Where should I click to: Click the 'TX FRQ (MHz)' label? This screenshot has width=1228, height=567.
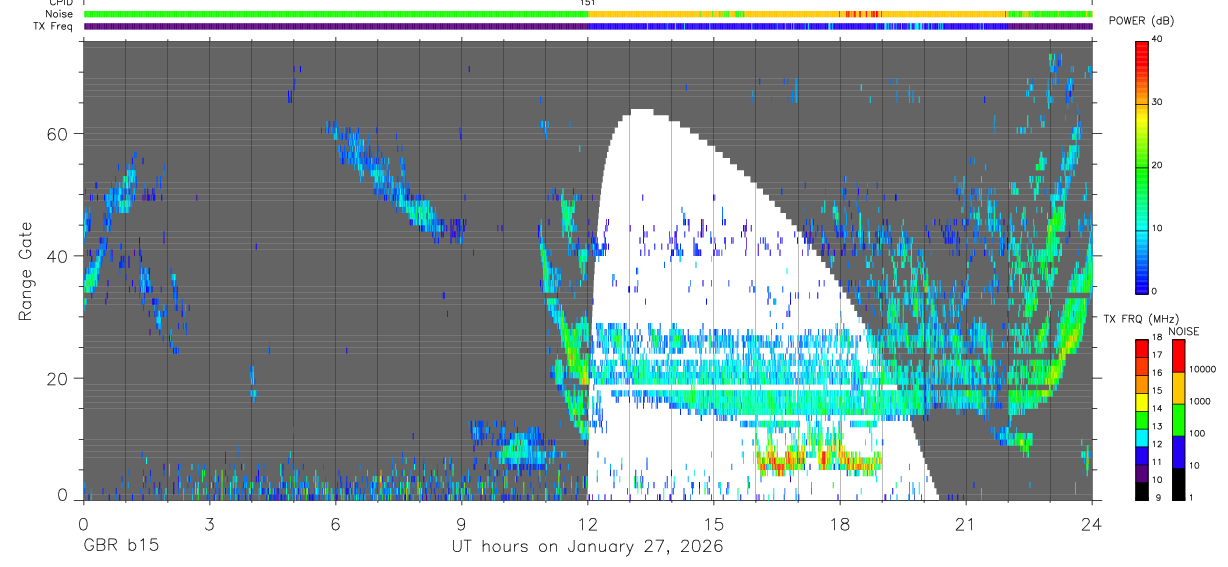pyautogui.click(x=1140, y=319)
